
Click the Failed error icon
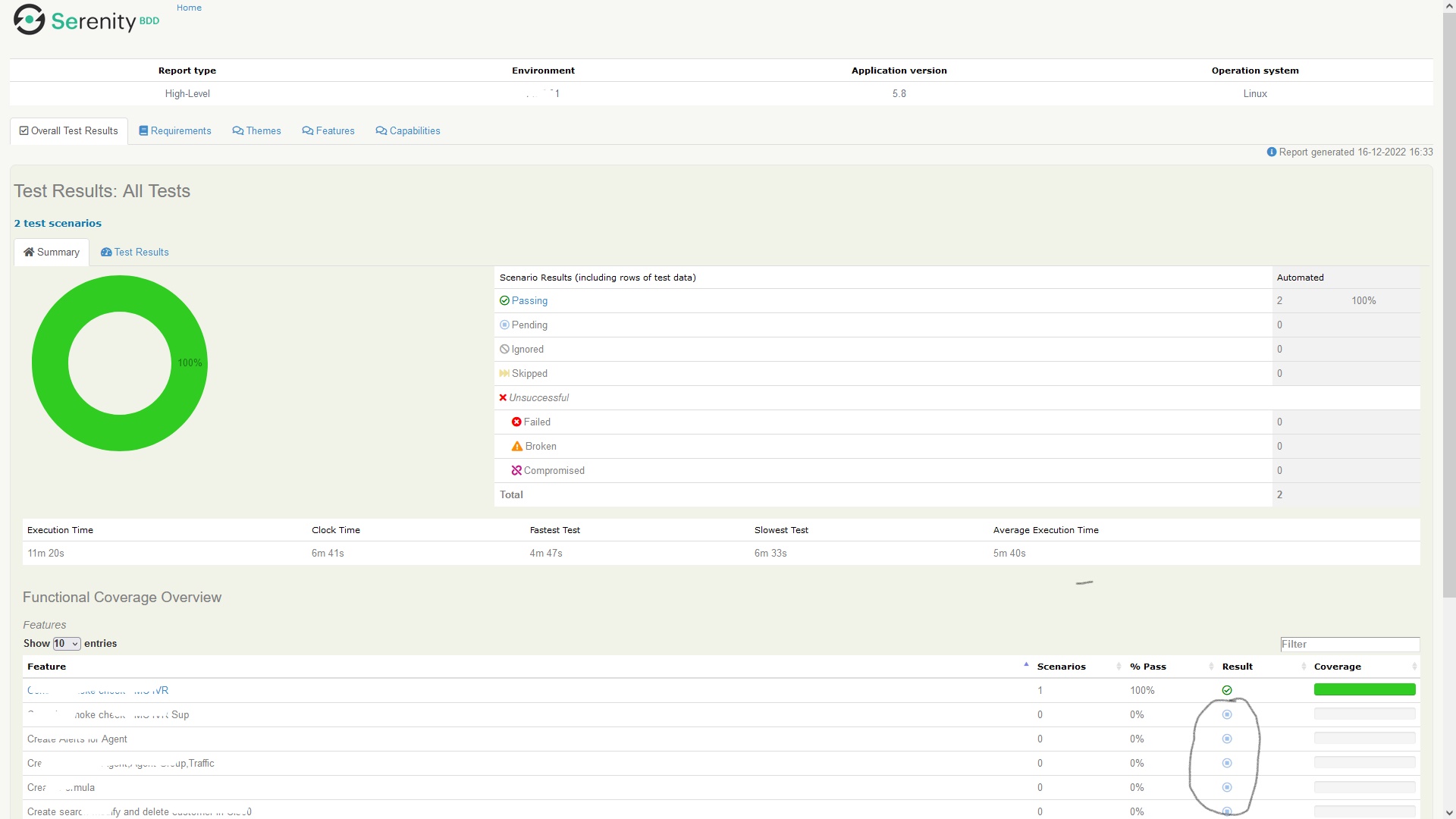517,422
